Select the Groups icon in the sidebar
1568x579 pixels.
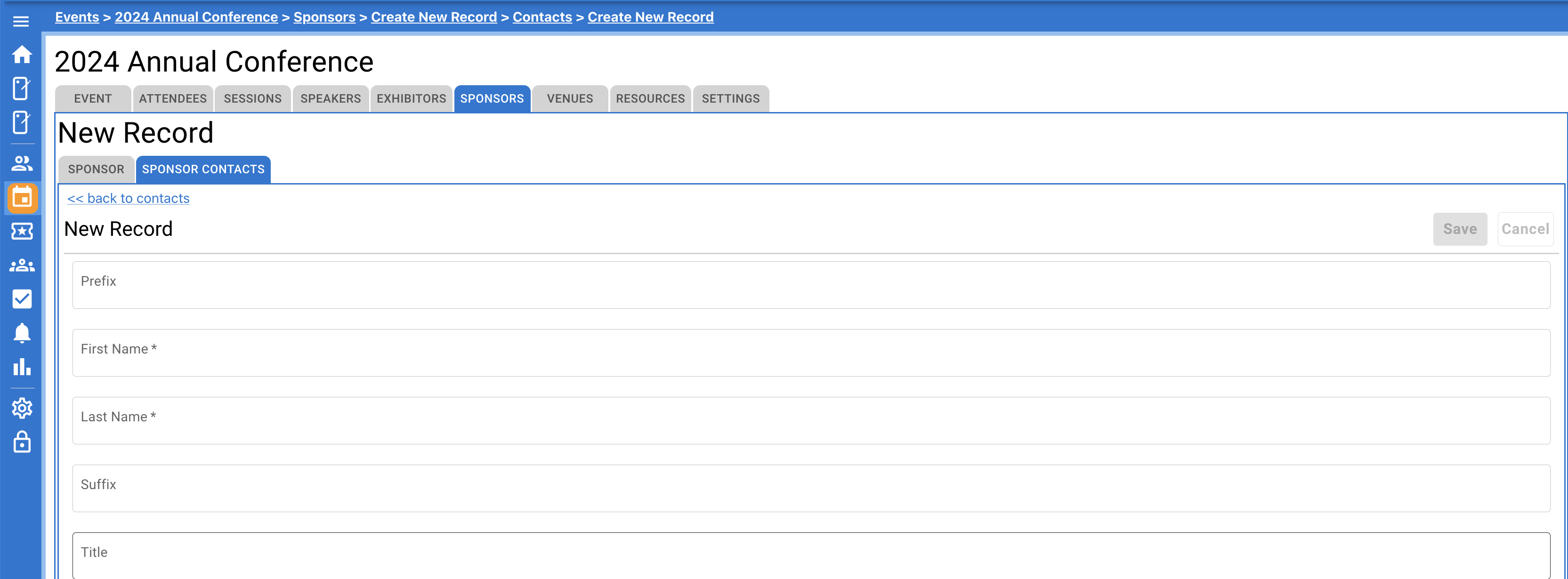(x=22, y=265)
